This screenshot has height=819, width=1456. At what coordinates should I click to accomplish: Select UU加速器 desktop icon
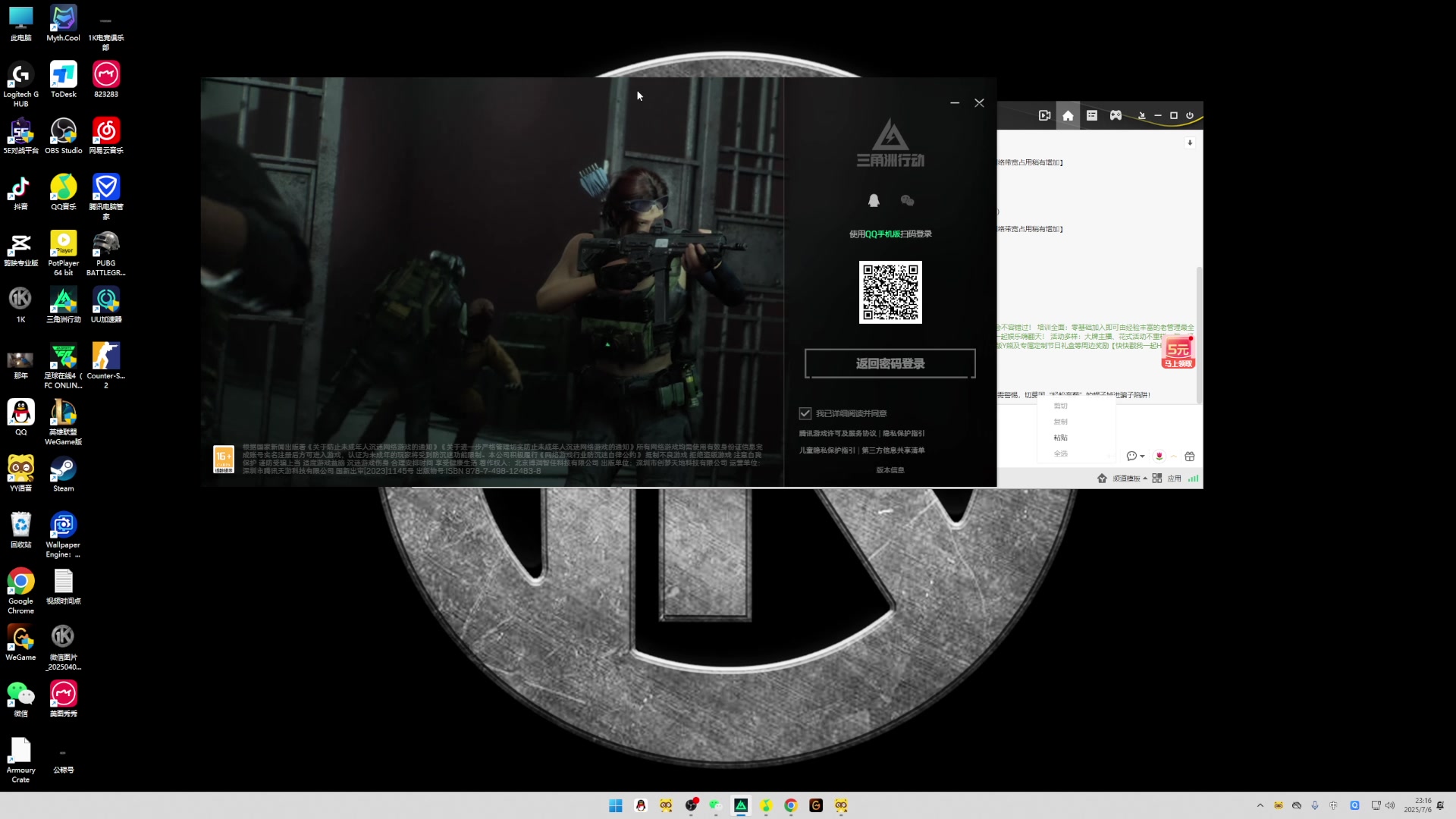tap(106, 305)
